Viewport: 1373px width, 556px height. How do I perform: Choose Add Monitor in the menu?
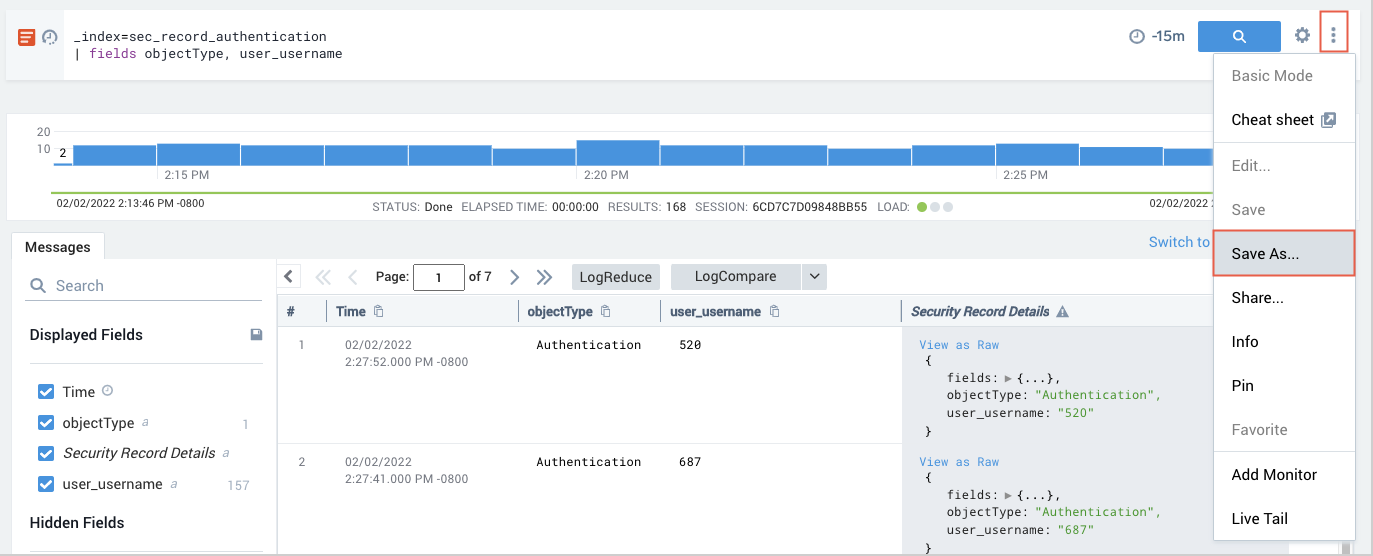(x=1273, y=475)
